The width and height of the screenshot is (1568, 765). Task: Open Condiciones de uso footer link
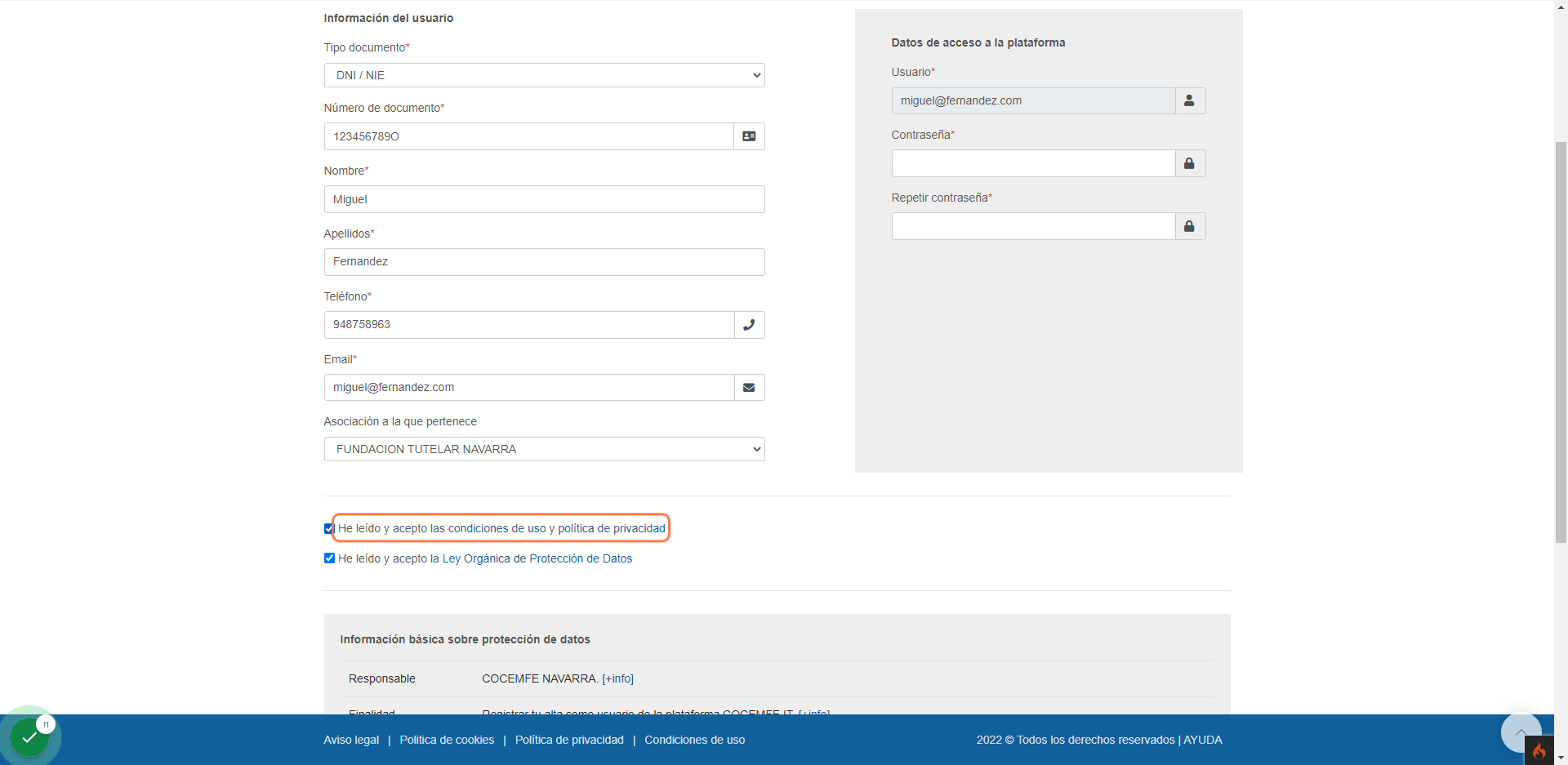click(x=695, y=740)
